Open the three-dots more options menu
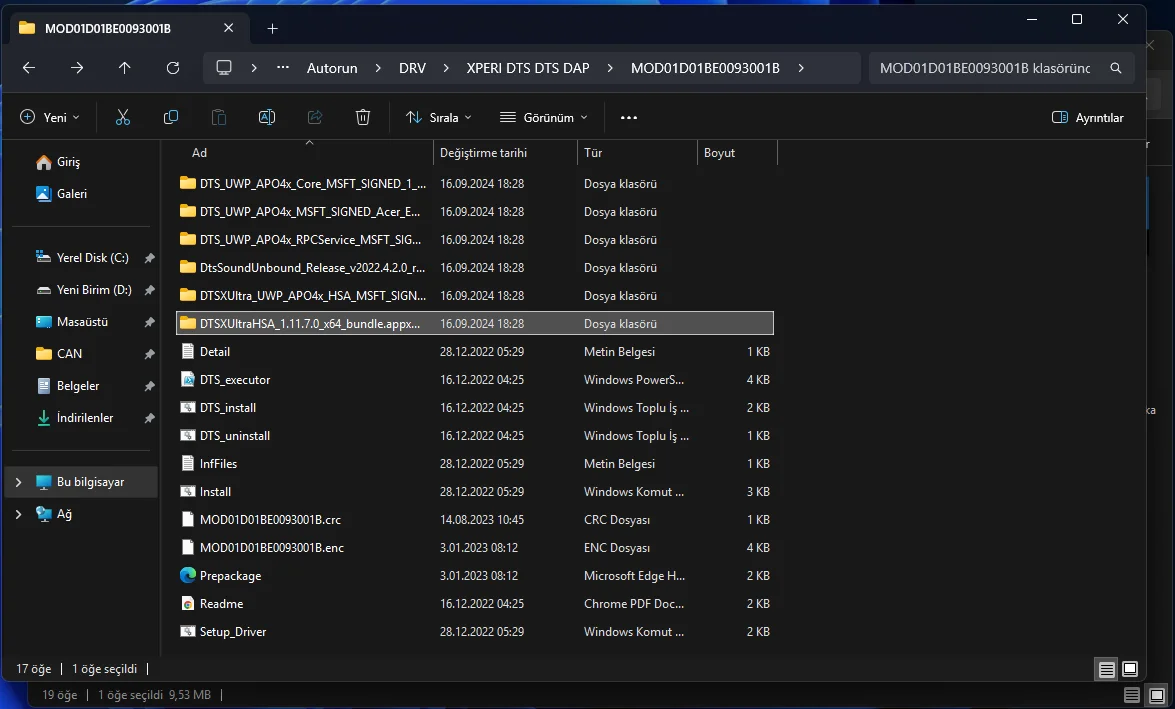The width and height of the screenshot is (1175, 709). click(x=629, y=117)
